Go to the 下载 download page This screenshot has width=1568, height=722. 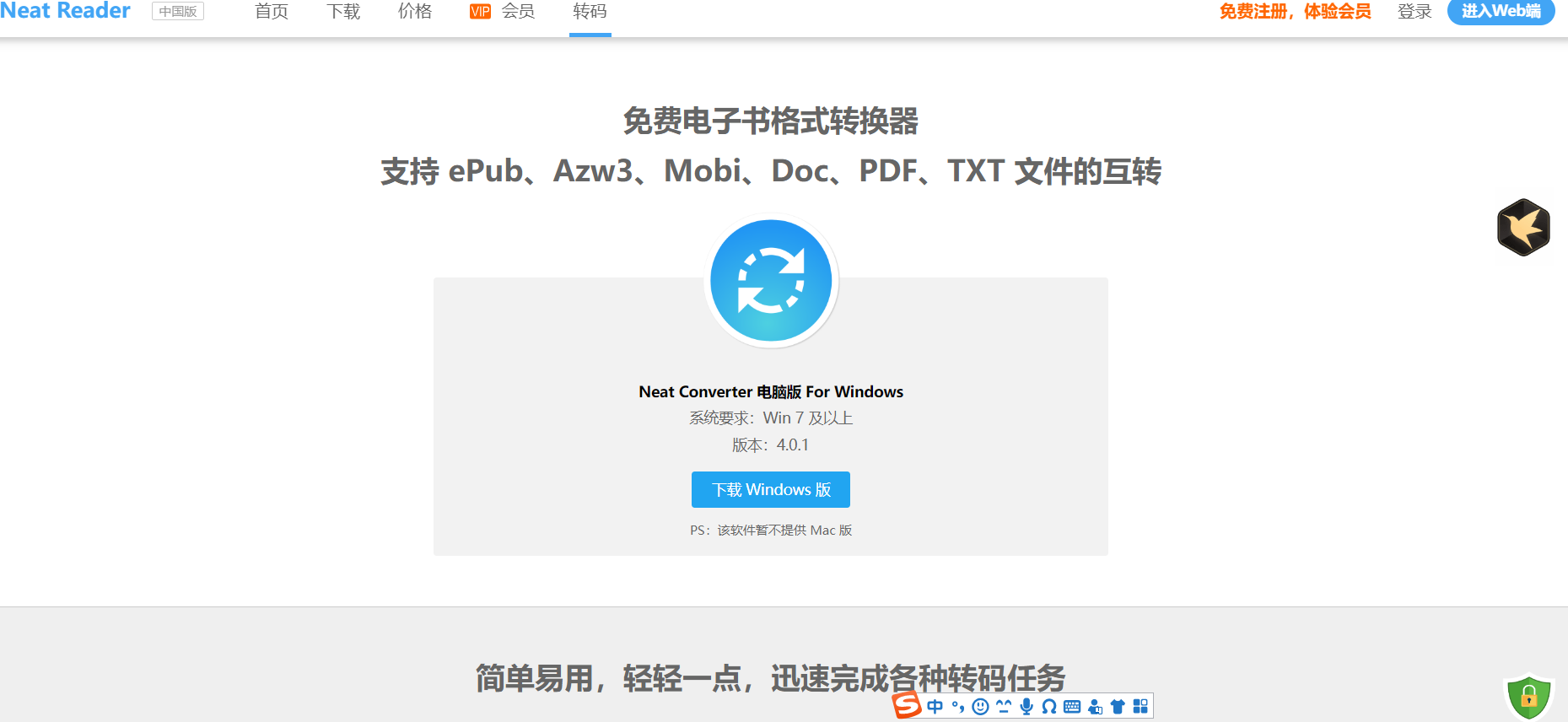pos(343,12)
